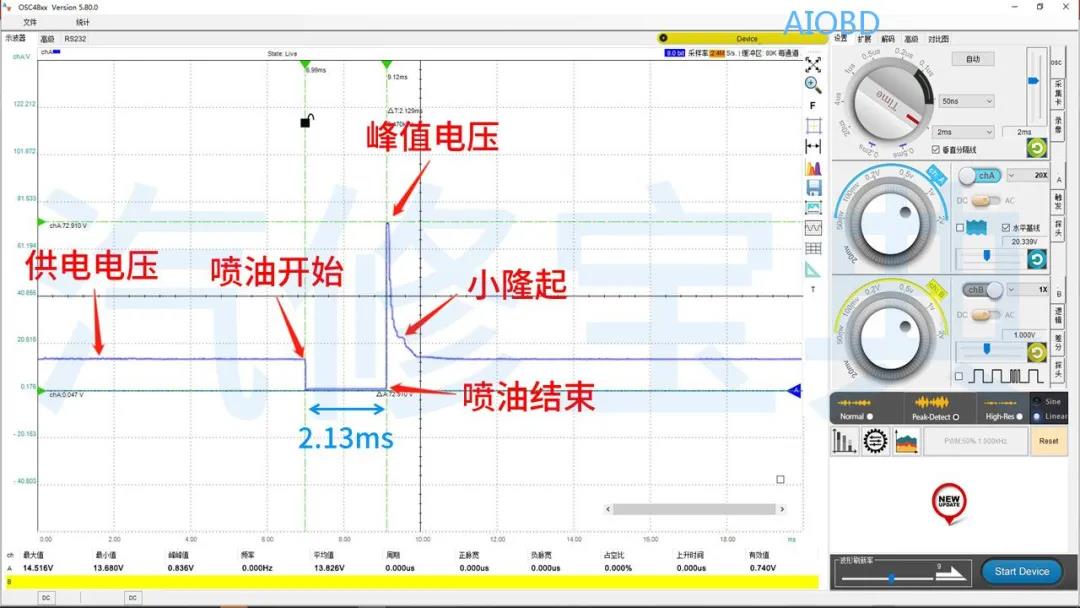
Task: Select the zoom magnifier tool
Action: (x=813, y=84)
